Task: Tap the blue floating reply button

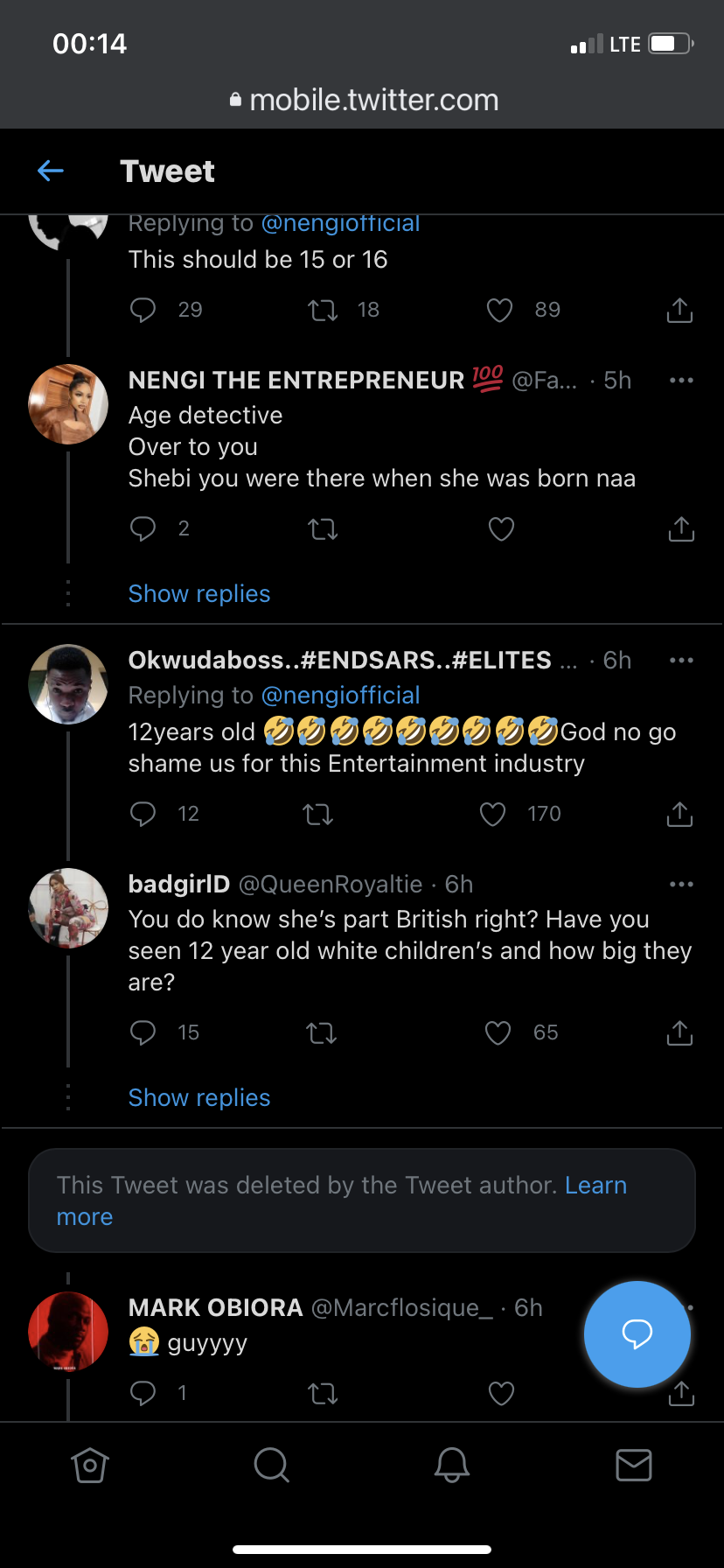Action: tap(637, 1334)
